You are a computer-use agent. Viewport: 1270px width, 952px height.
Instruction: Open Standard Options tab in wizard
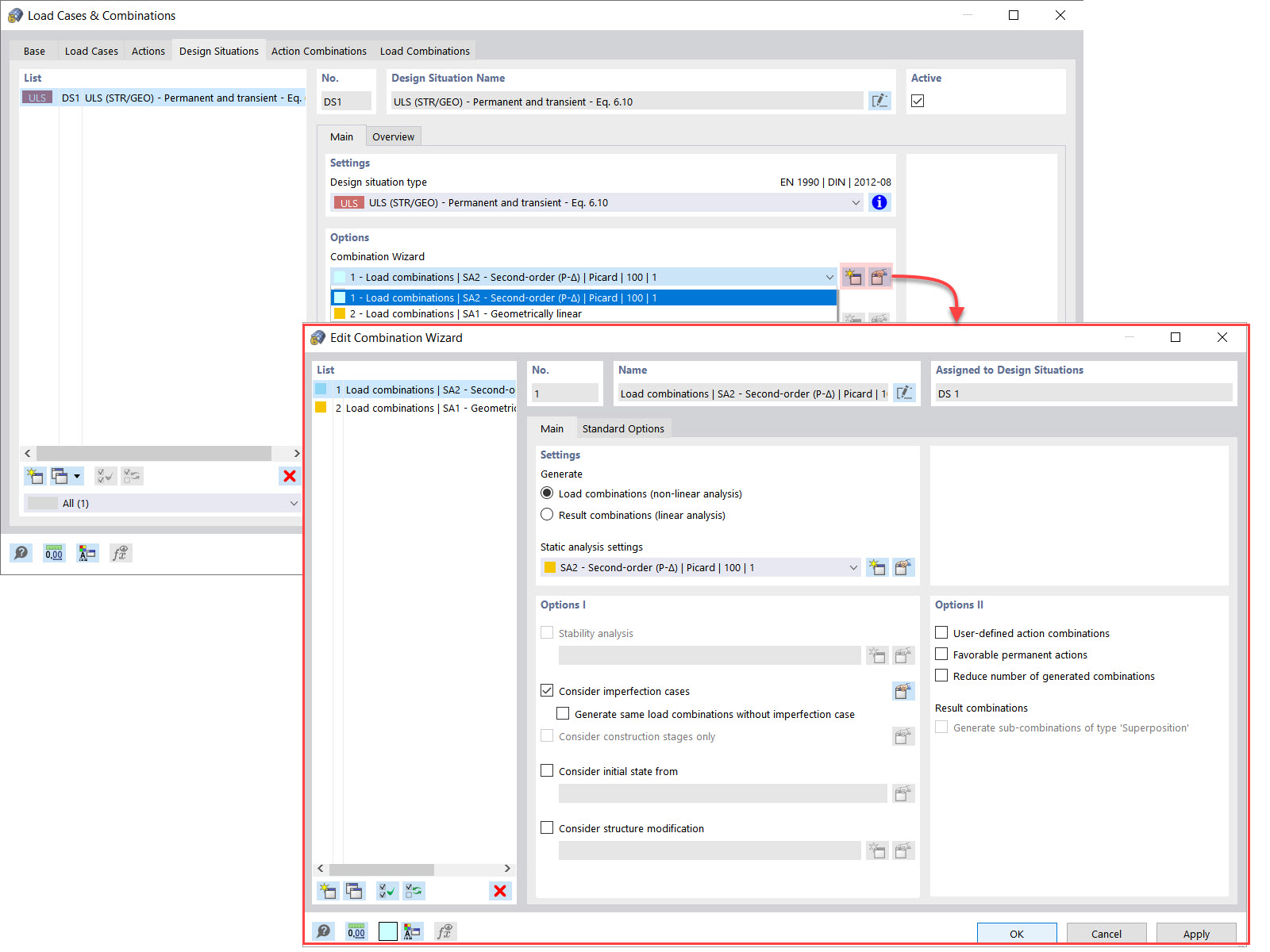[x=623, y=428]
